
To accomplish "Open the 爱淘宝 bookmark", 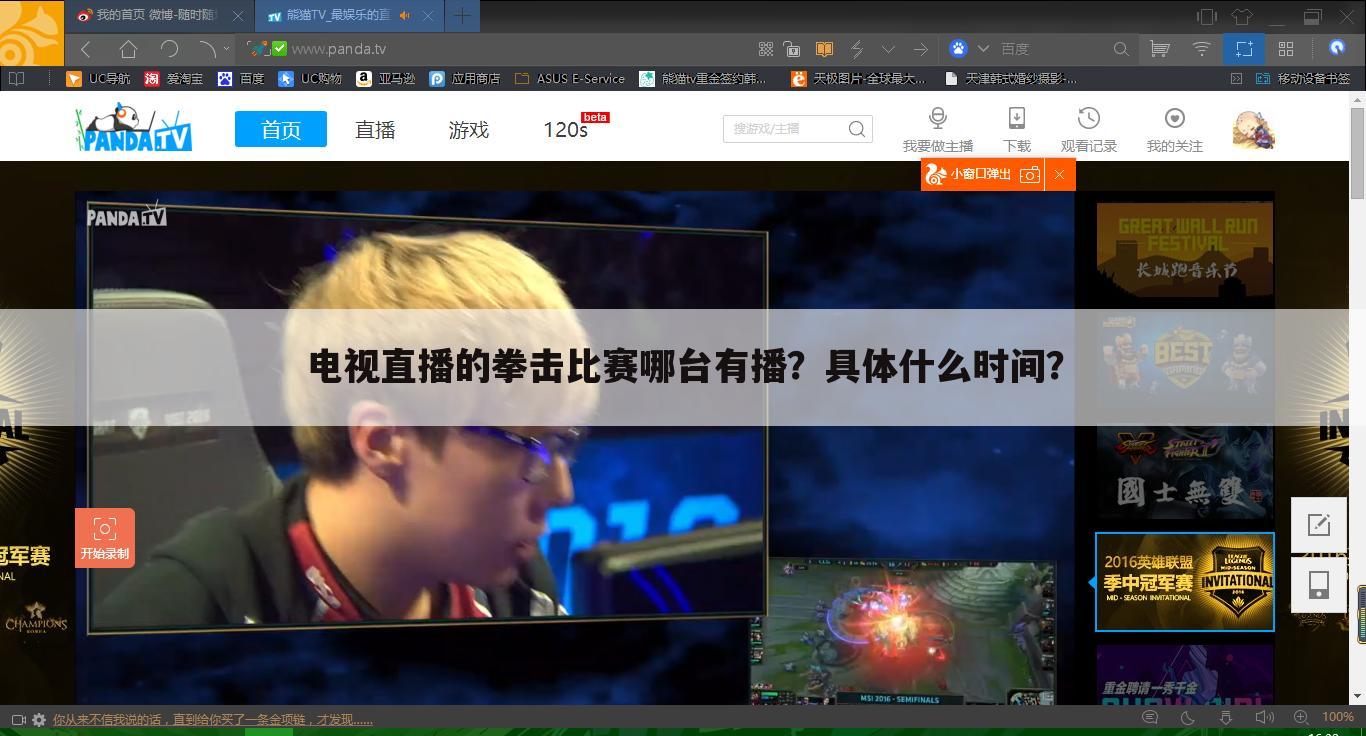I will click(x=173, y=78).
